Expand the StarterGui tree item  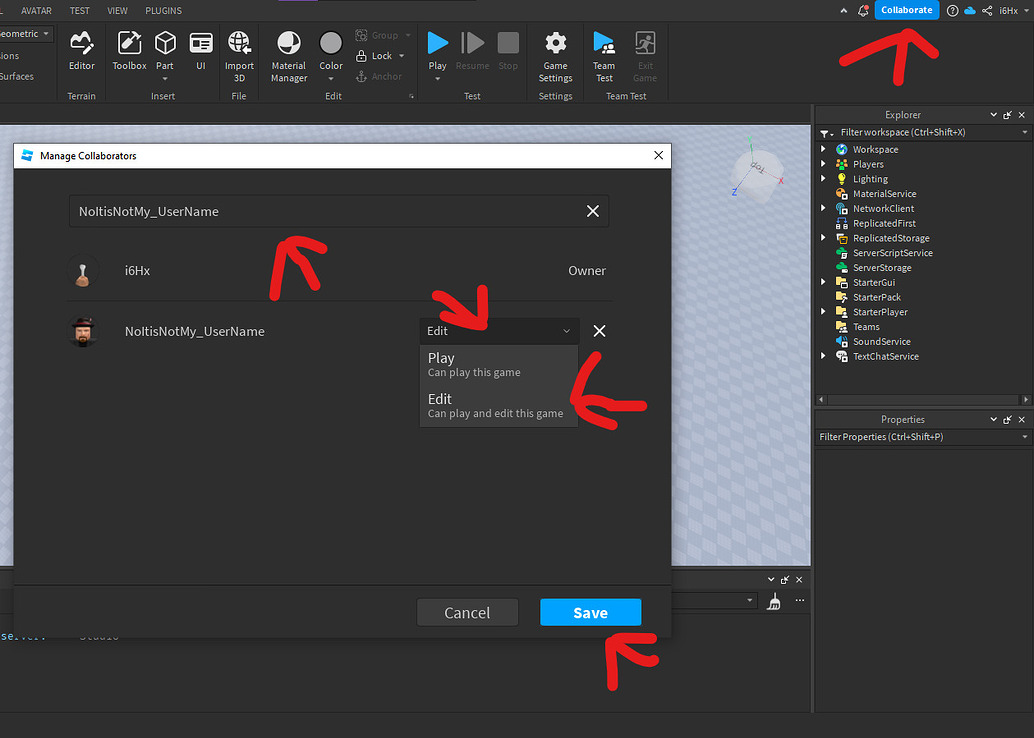(823, 282)
